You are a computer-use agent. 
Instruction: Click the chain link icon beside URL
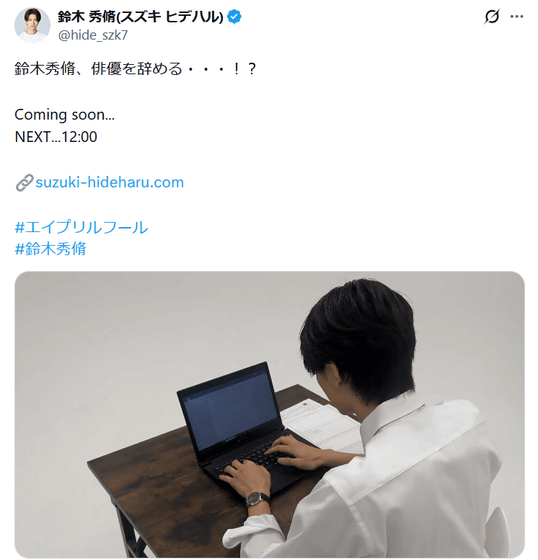click(24, 182)
